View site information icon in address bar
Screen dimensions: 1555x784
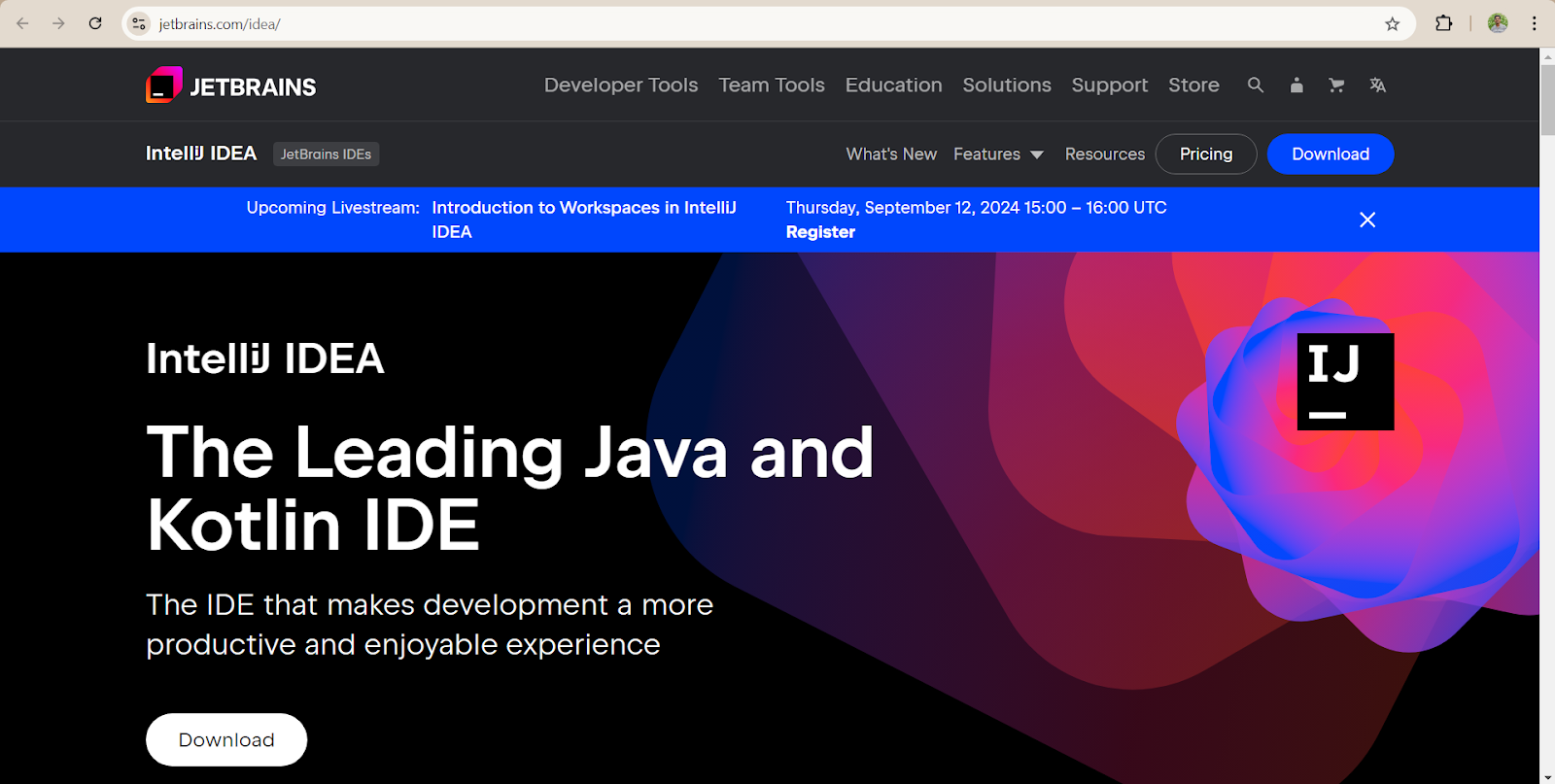point(139,23)
